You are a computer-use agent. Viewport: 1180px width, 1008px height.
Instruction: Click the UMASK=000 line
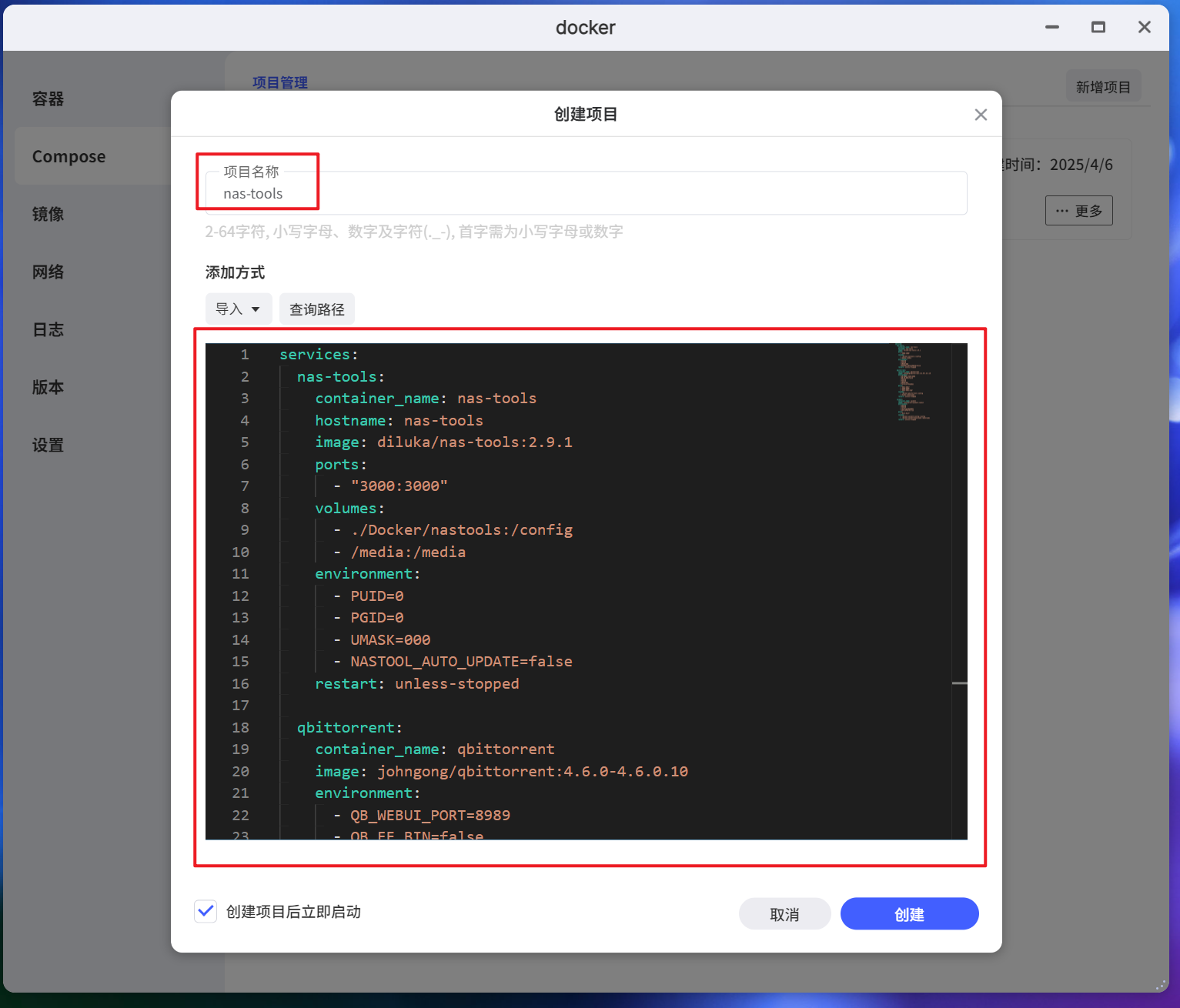382,640
